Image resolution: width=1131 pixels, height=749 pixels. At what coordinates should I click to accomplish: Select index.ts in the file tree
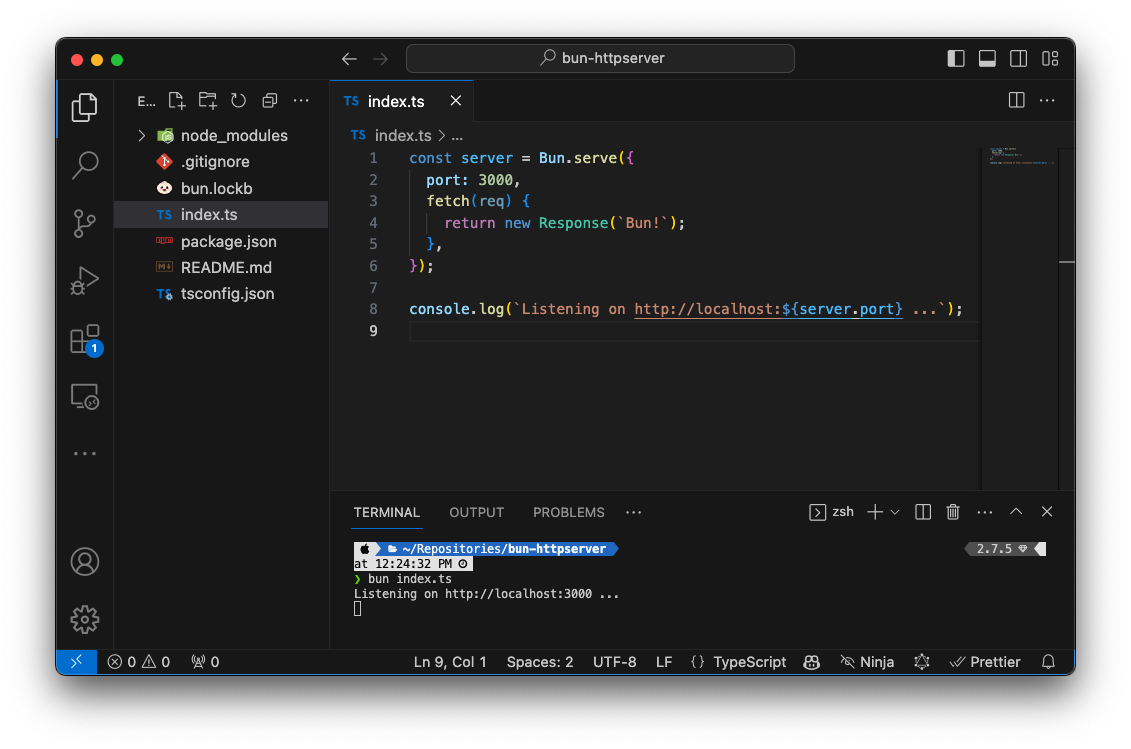(x=221, y=214)
